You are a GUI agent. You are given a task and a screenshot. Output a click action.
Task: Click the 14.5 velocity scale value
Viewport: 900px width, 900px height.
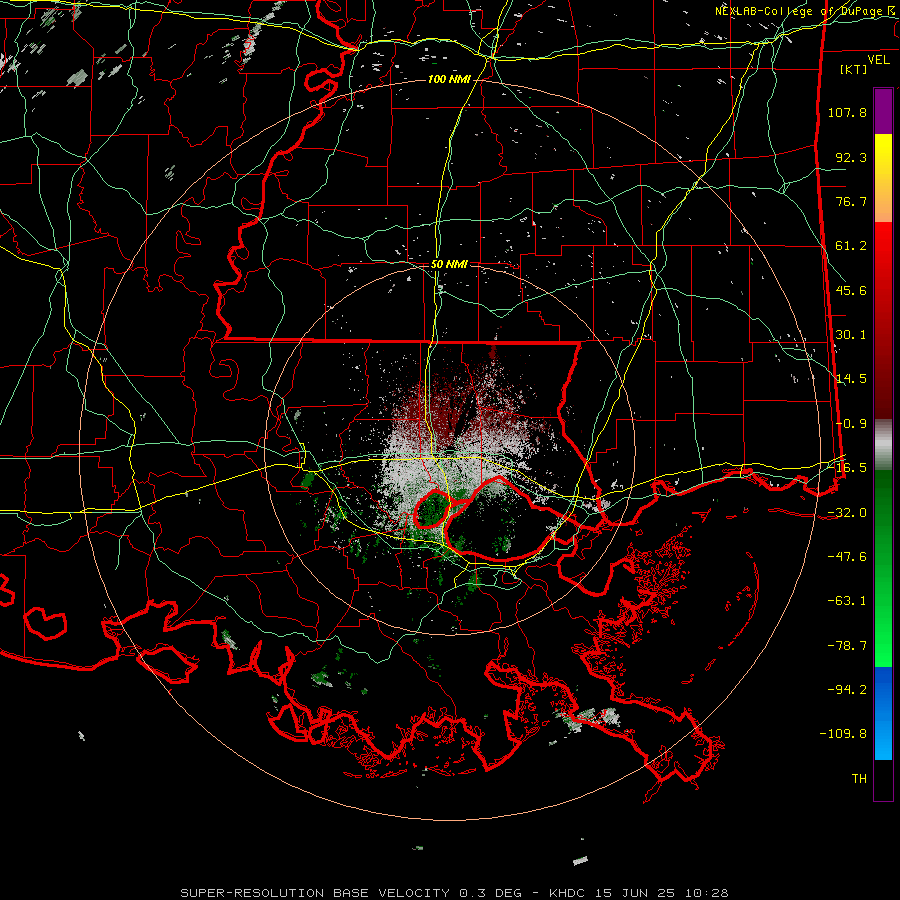point(851,379)
